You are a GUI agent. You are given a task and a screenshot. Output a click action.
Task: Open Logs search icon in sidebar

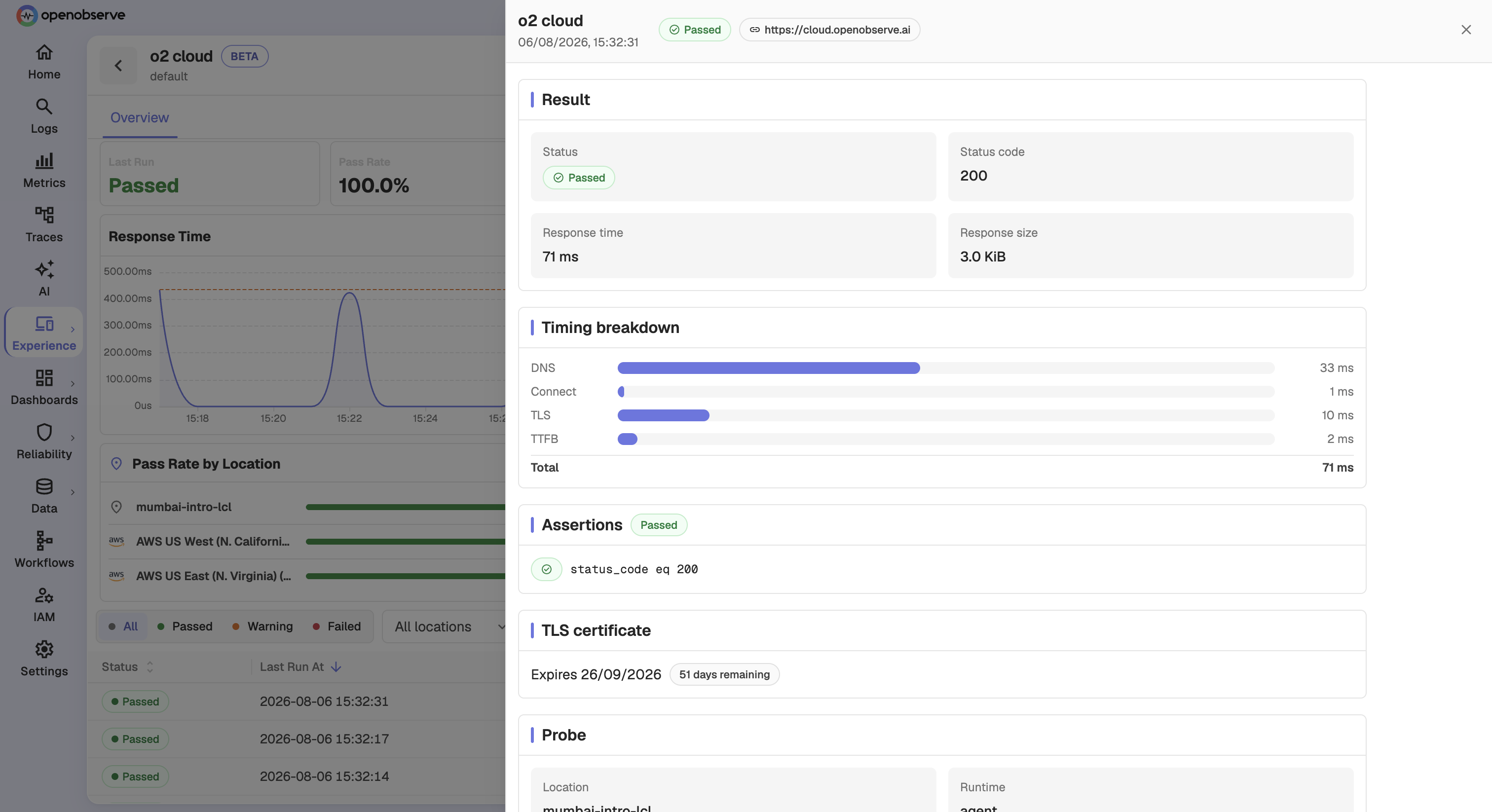click(44, 107)
